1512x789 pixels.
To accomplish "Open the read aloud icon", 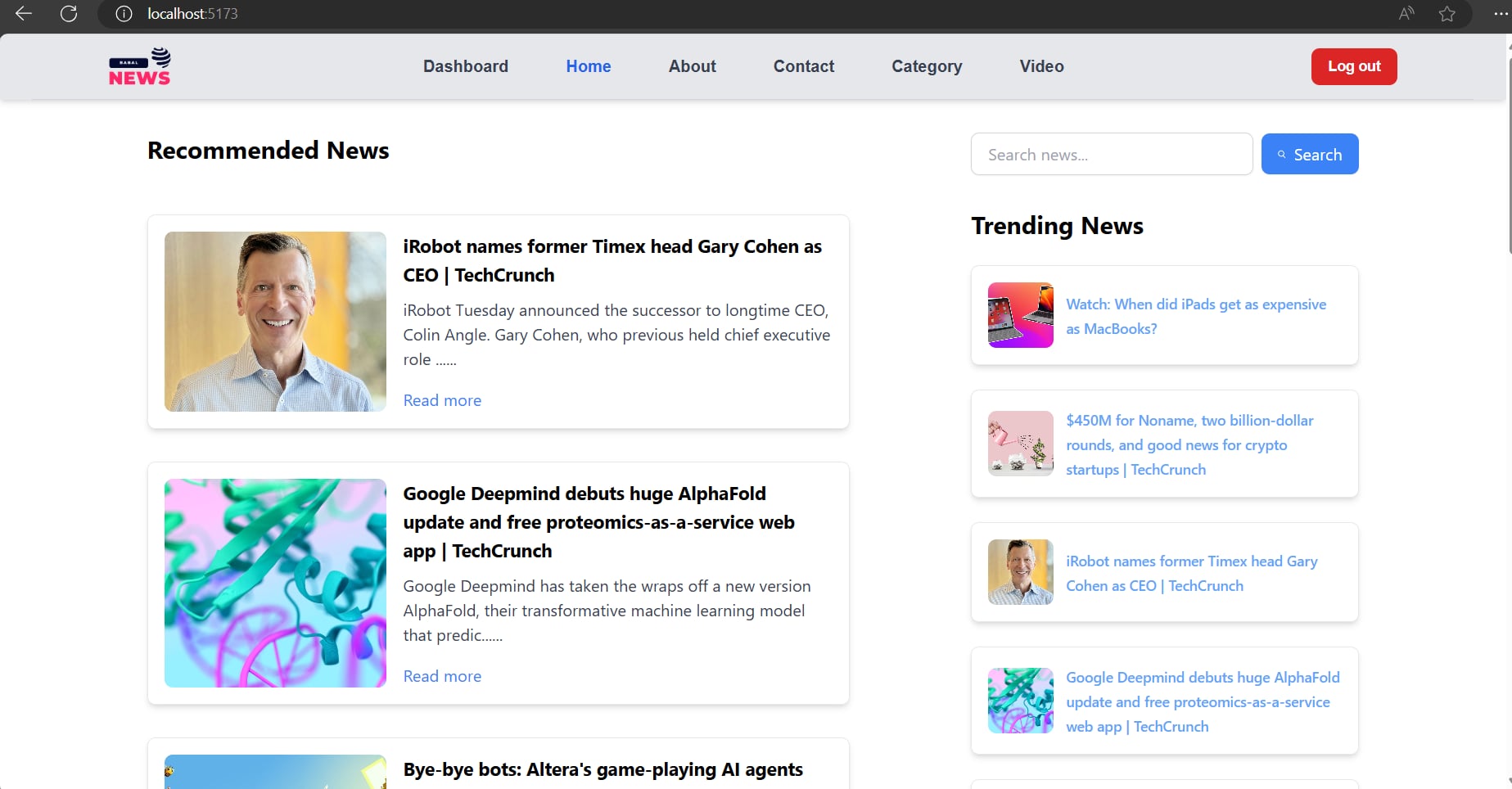I will [x=1406, y=13].
